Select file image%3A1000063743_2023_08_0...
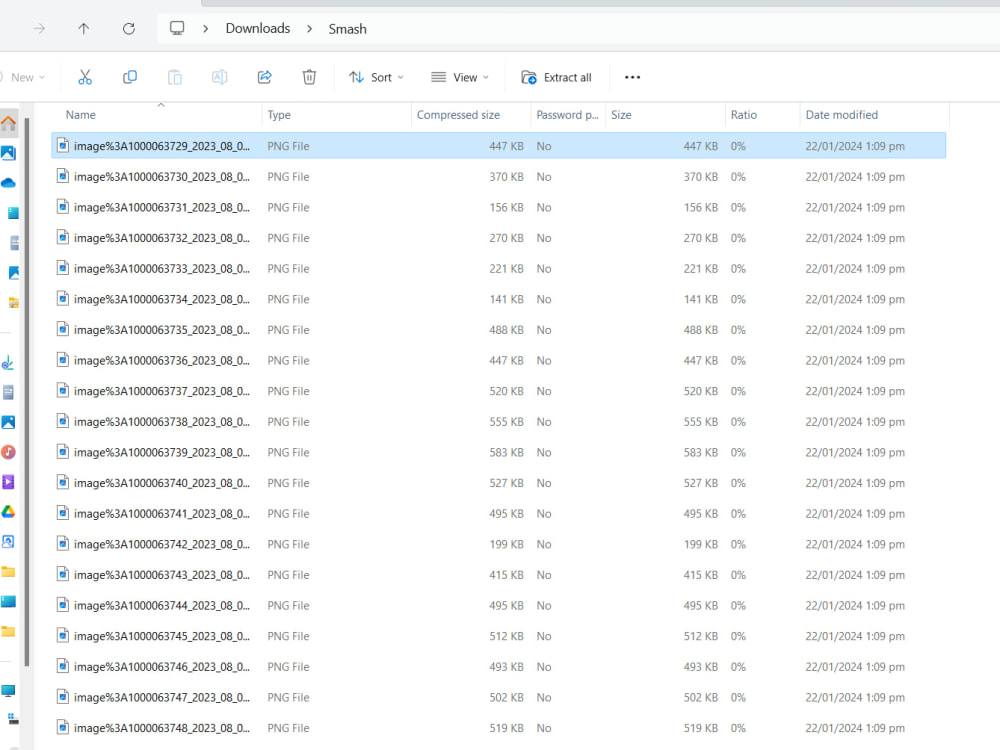 coord(498,575)
